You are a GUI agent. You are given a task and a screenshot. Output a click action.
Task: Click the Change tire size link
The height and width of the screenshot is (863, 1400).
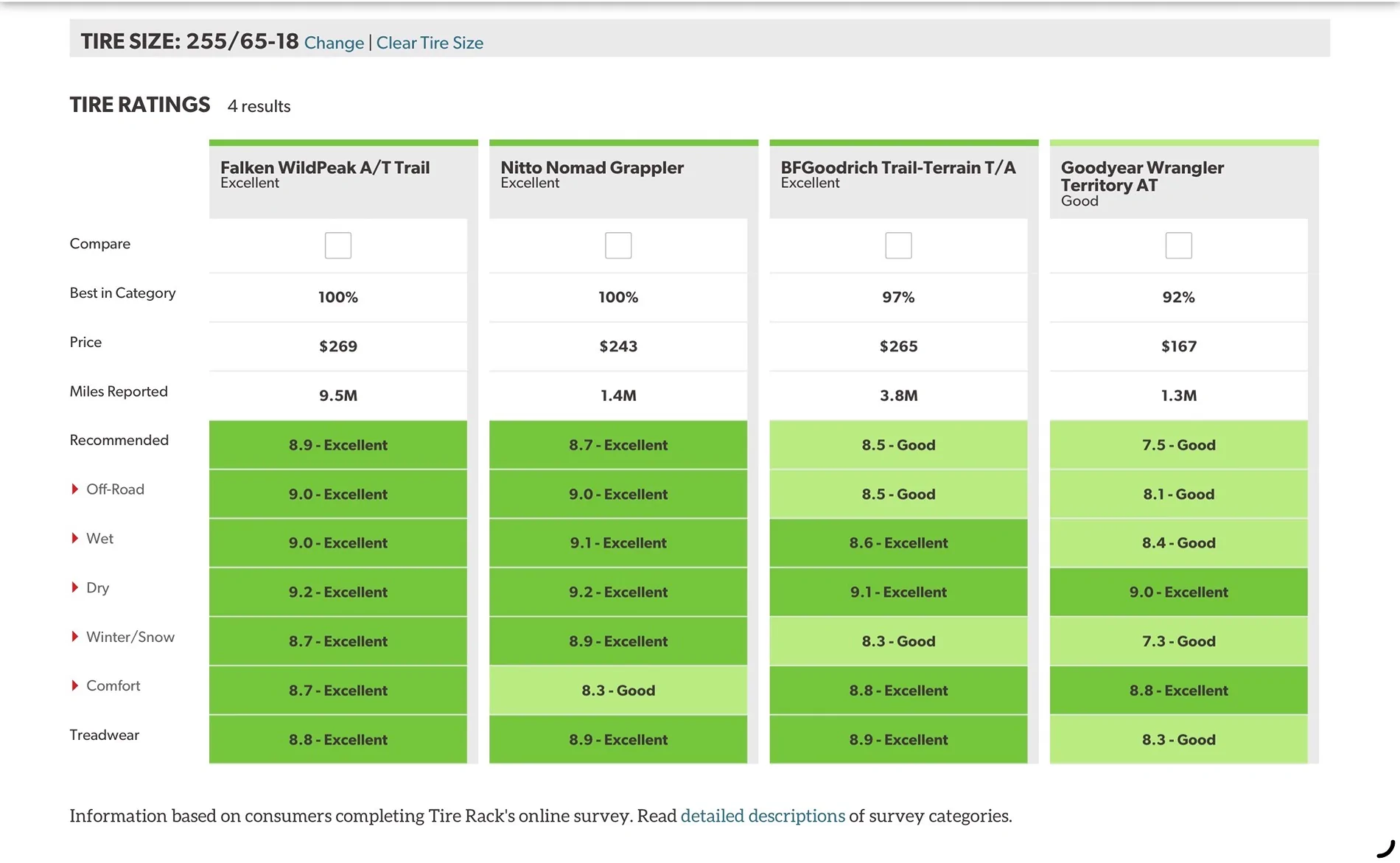coord(334,43)
